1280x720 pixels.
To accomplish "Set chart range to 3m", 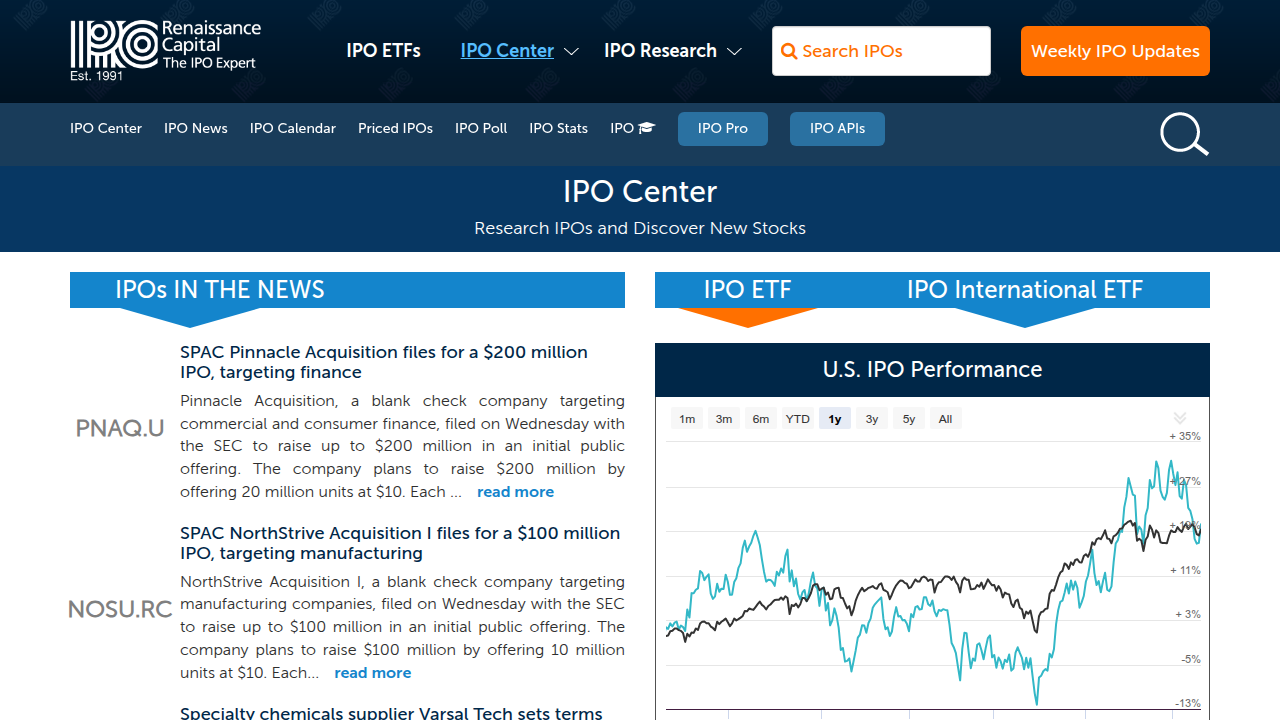I will click(x=724, y=419).
